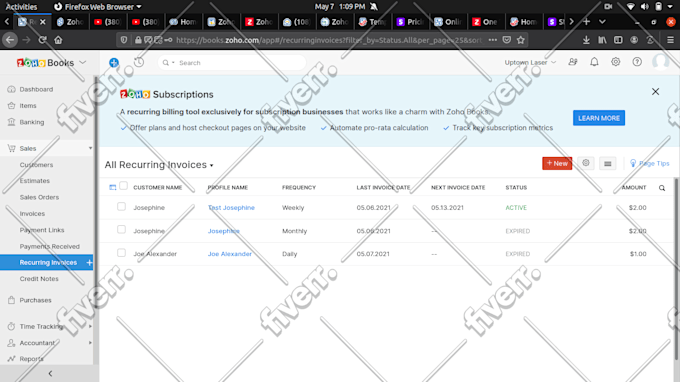Open user profile avatar
This screenshot has width=680, height=382.
(660, 62)
